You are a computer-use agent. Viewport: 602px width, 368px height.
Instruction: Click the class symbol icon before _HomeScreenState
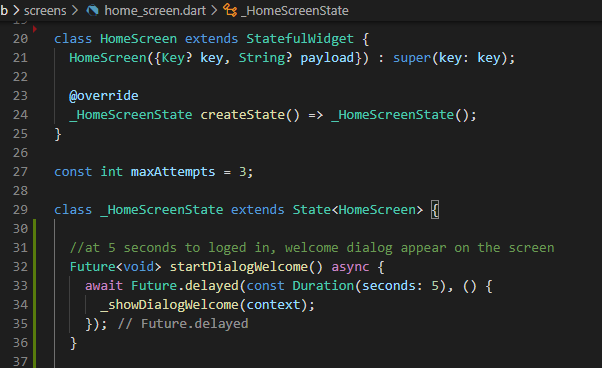(230, 10)
